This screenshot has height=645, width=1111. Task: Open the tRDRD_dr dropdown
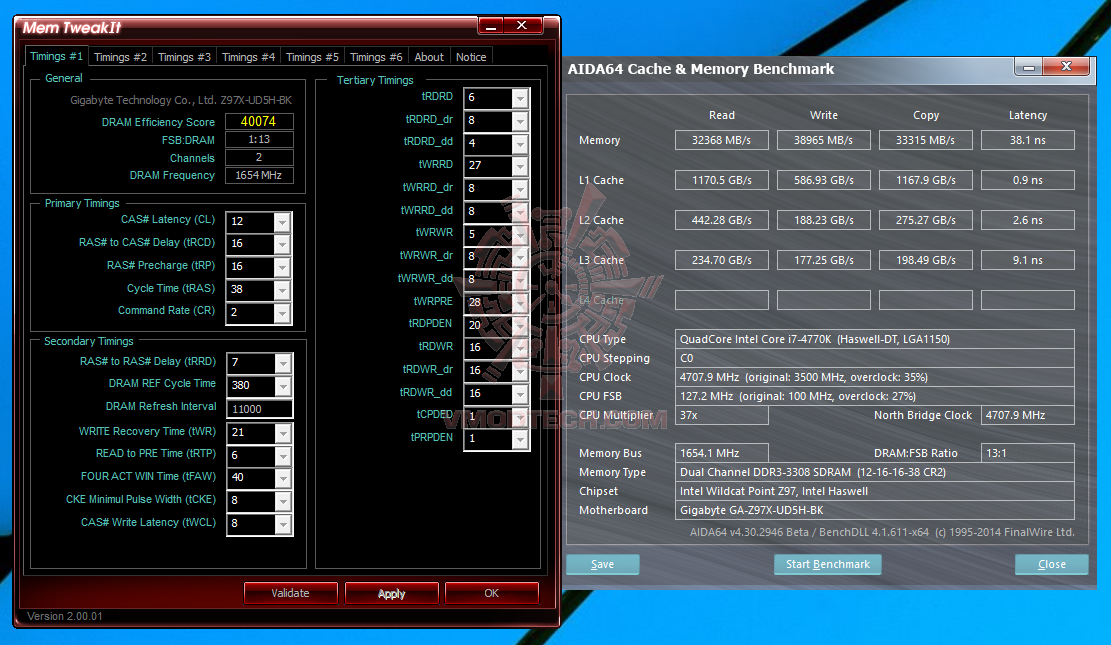tap(520, 120)
